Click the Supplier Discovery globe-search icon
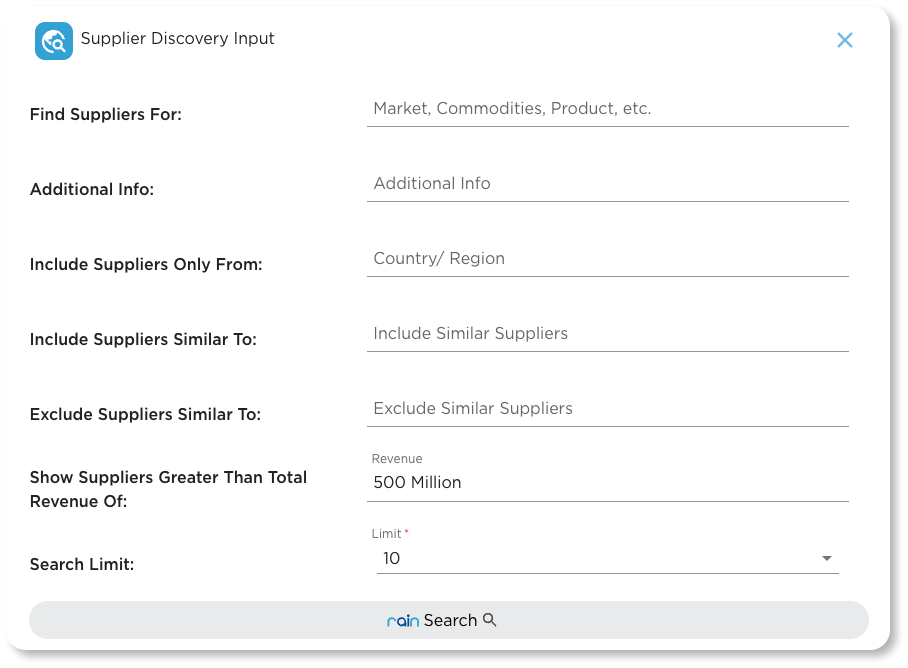Image resolution: width=908 pixels, height=668 pixels. pos(54,41)
